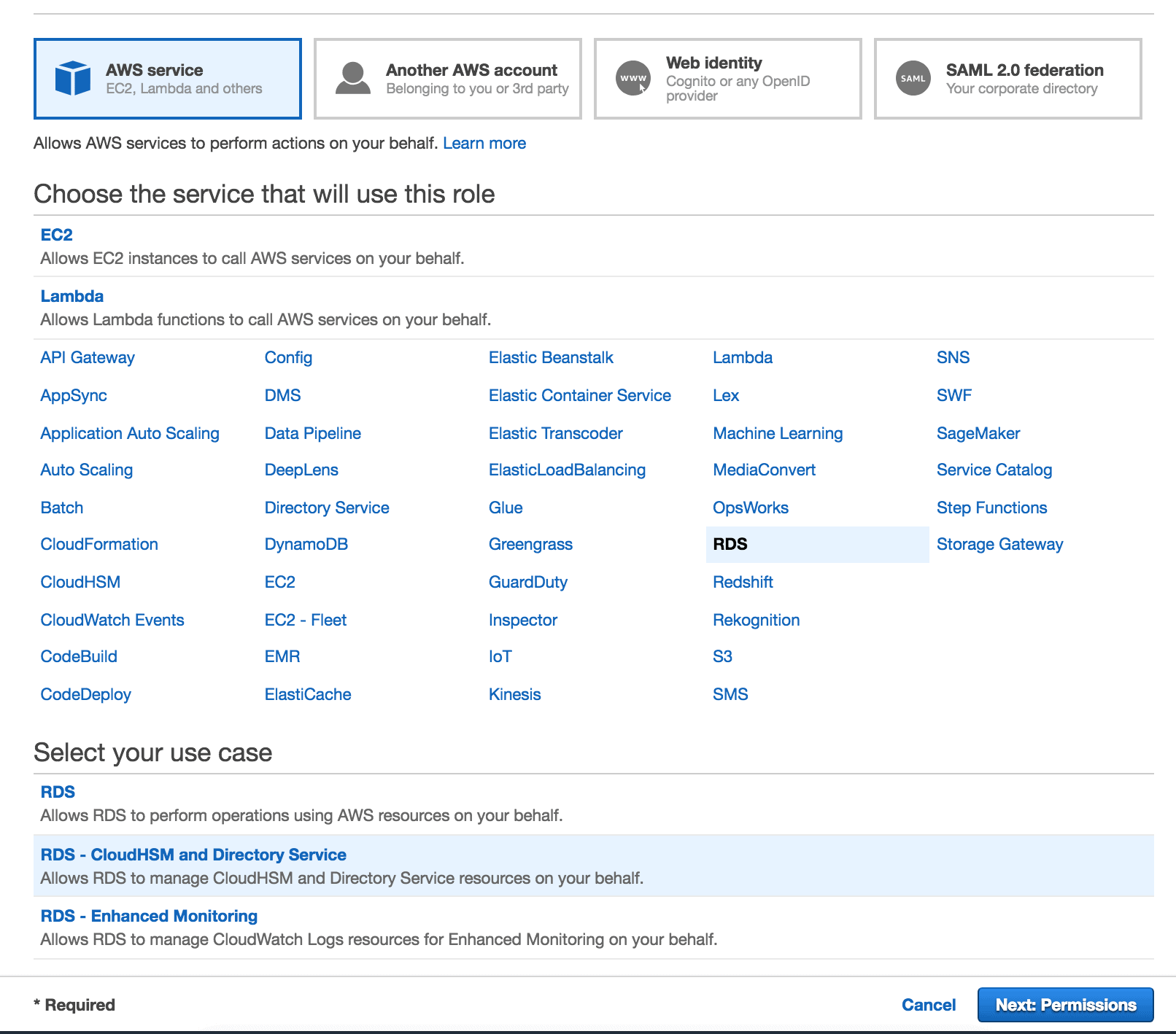Select SNS service
Viewport: 1176px width, 1034px height.
(953, 357)
